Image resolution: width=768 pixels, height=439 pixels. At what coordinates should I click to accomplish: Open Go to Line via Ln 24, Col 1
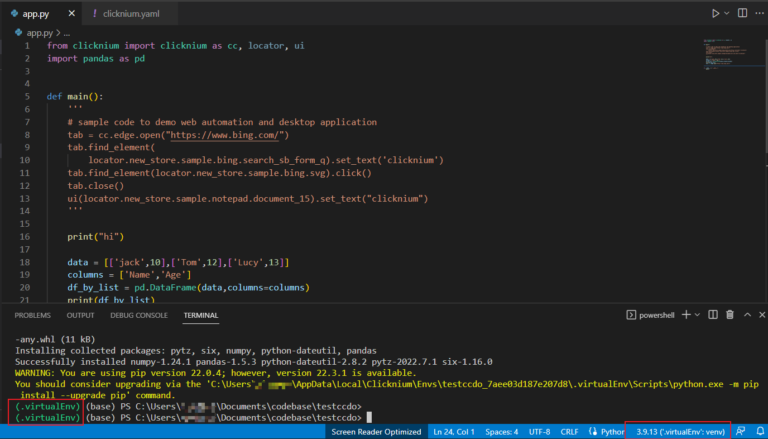point(454,432)
